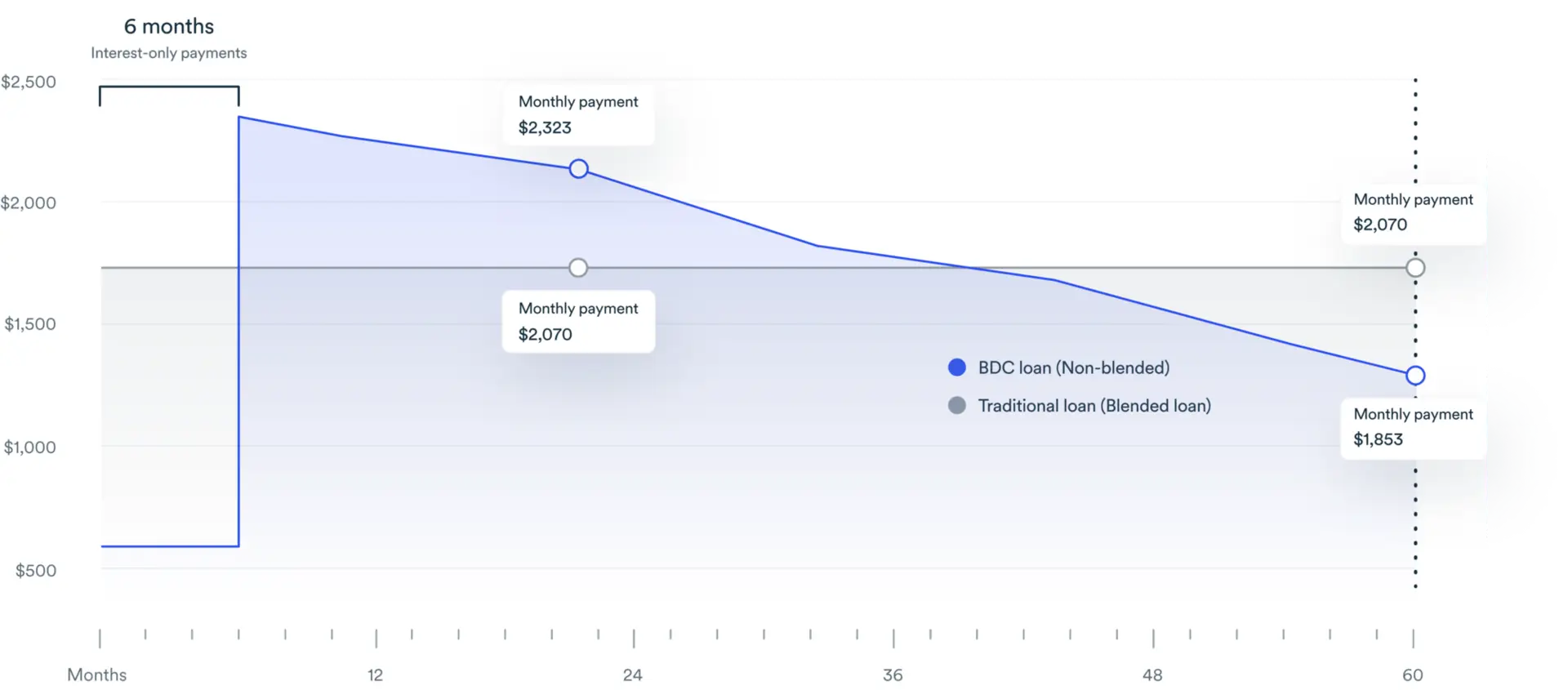
Task: Click the right-side $2,070 monthly payment tooltip
Action: pos(1413,212)
